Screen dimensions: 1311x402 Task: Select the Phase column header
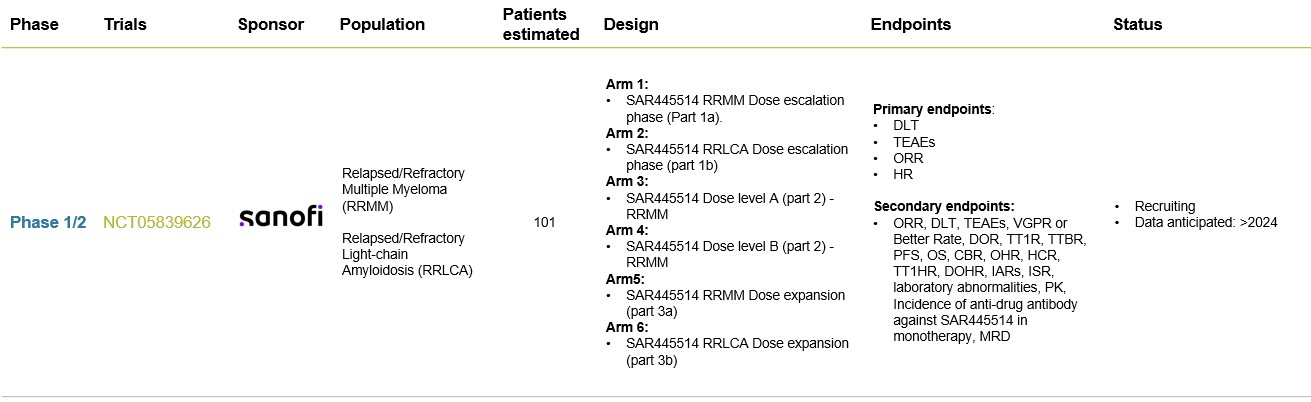pos(34,24)
